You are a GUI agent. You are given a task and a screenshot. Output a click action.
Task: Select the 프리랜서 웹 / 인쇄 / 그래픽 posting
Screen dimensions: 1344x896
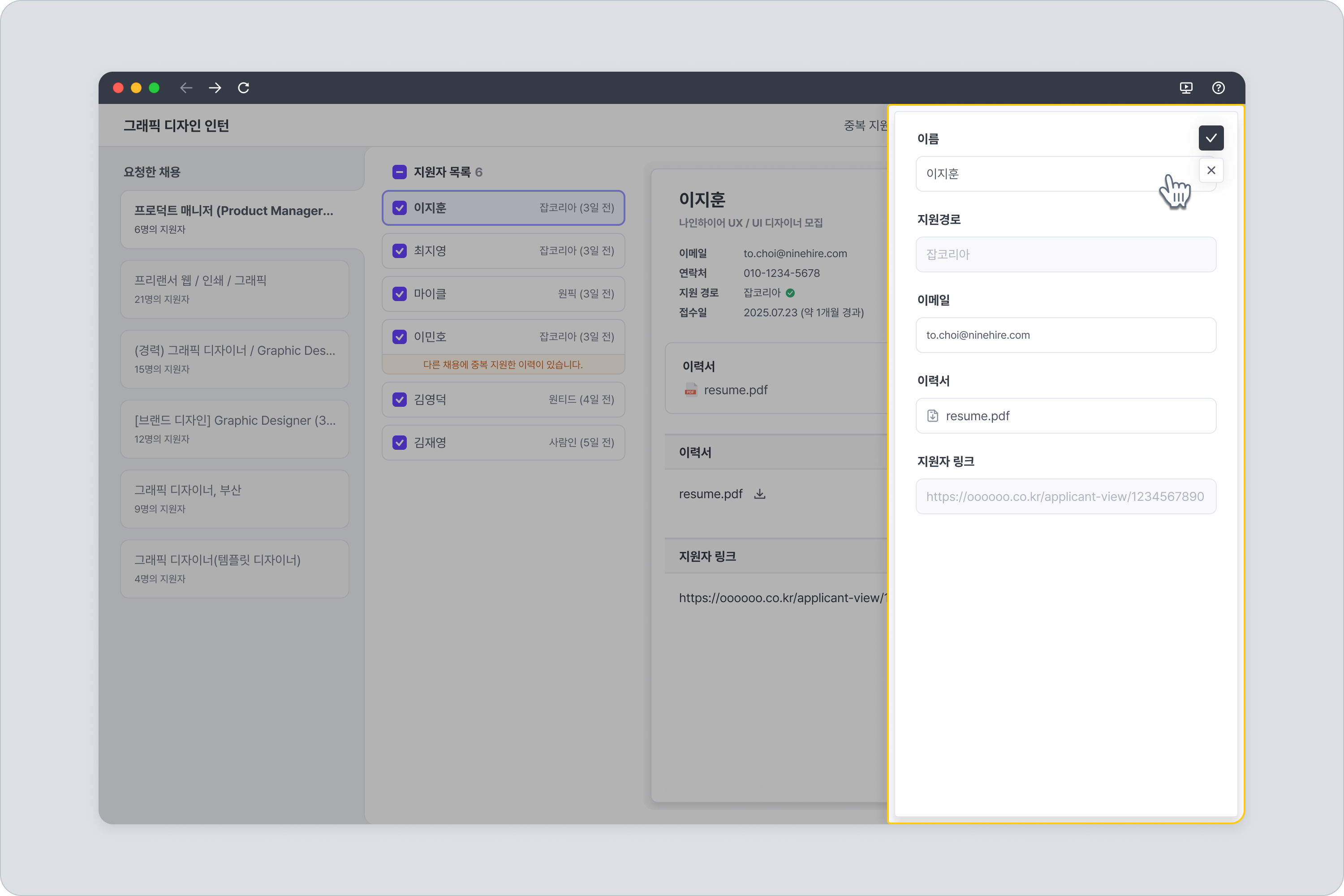(234, 289)
